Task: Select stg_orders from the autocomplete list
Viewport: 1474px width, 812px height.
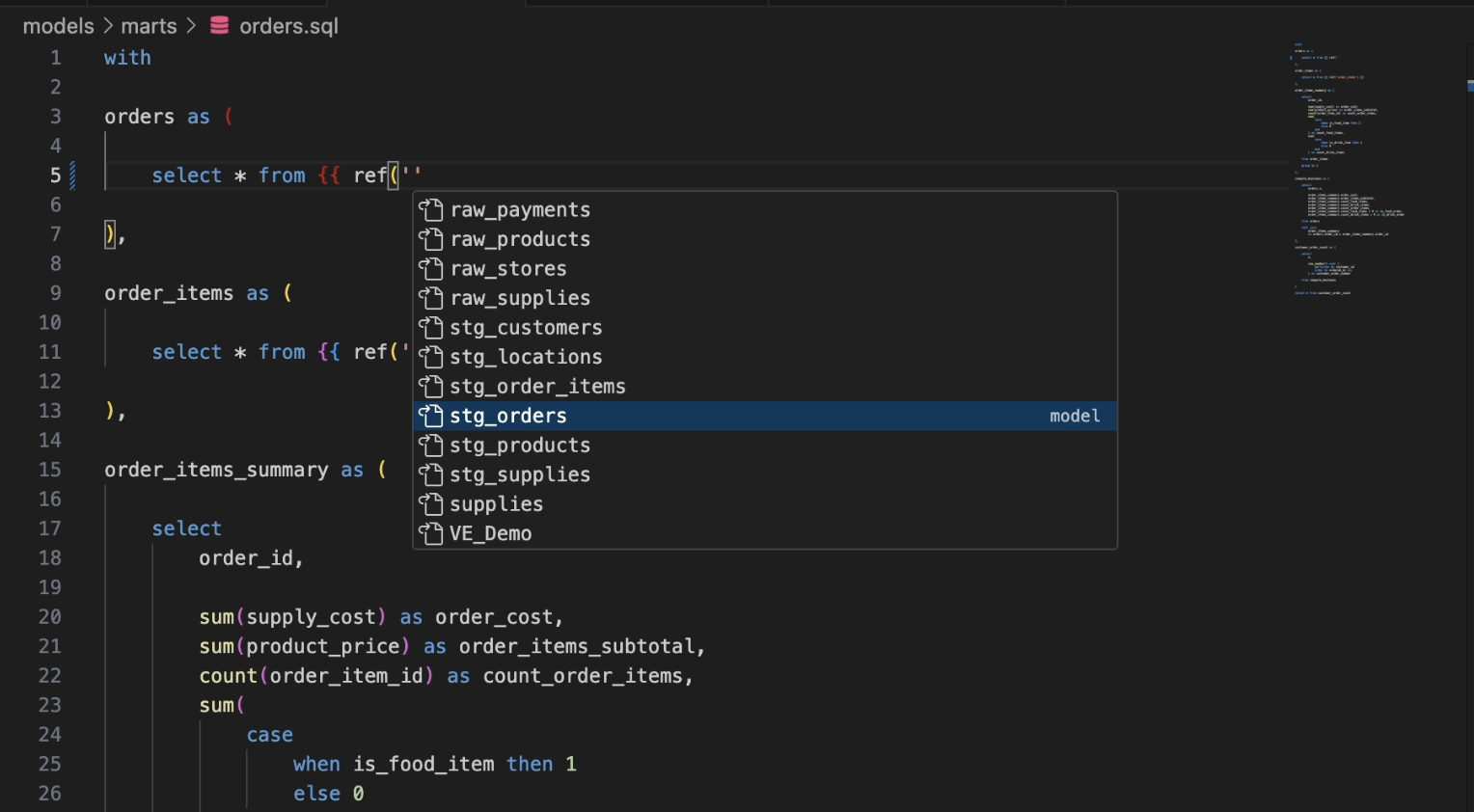Action: point(507,416)
